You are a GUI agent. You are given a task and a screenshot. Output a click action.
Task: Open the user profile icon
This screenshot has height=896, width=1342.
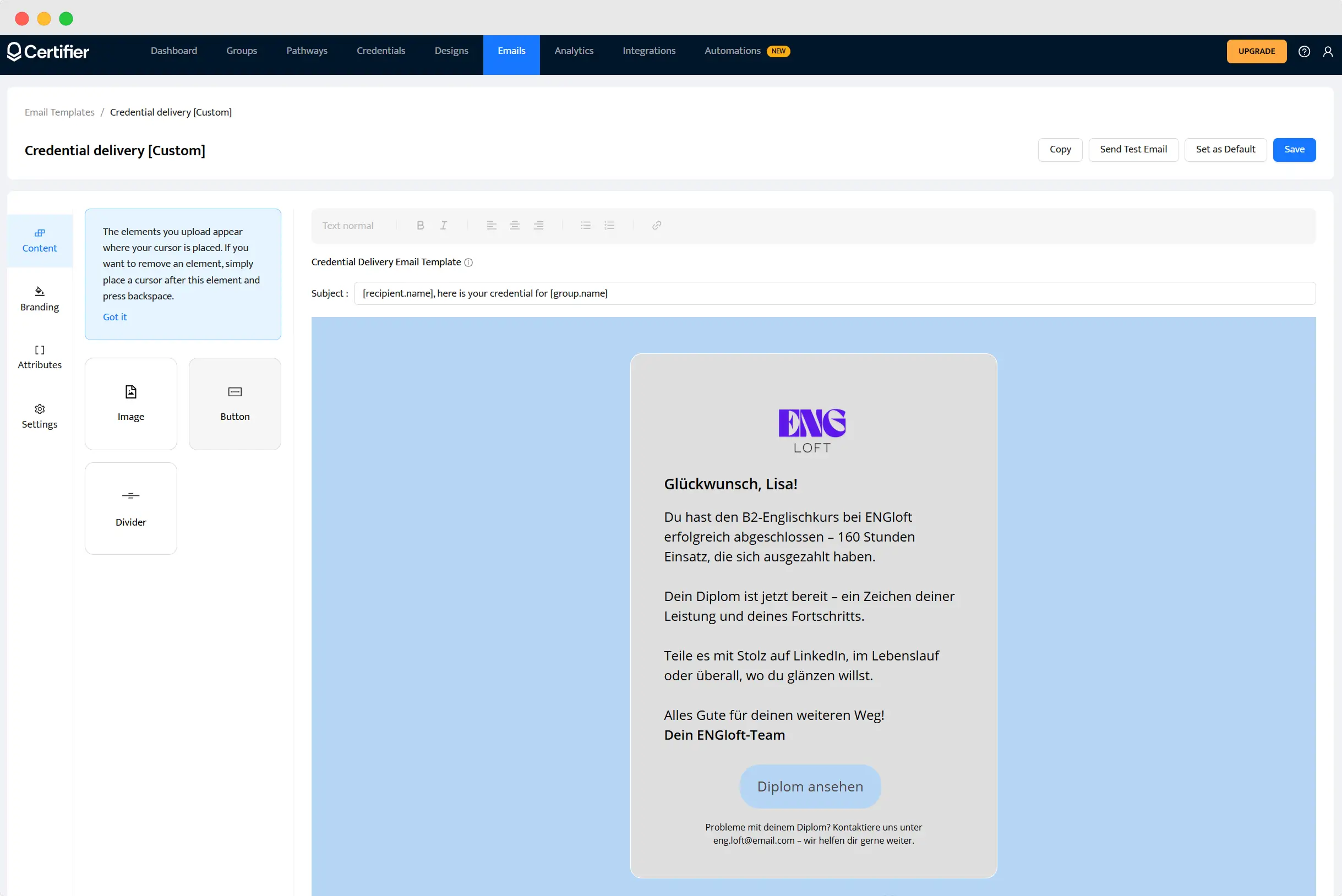[x=1328, y=51]
